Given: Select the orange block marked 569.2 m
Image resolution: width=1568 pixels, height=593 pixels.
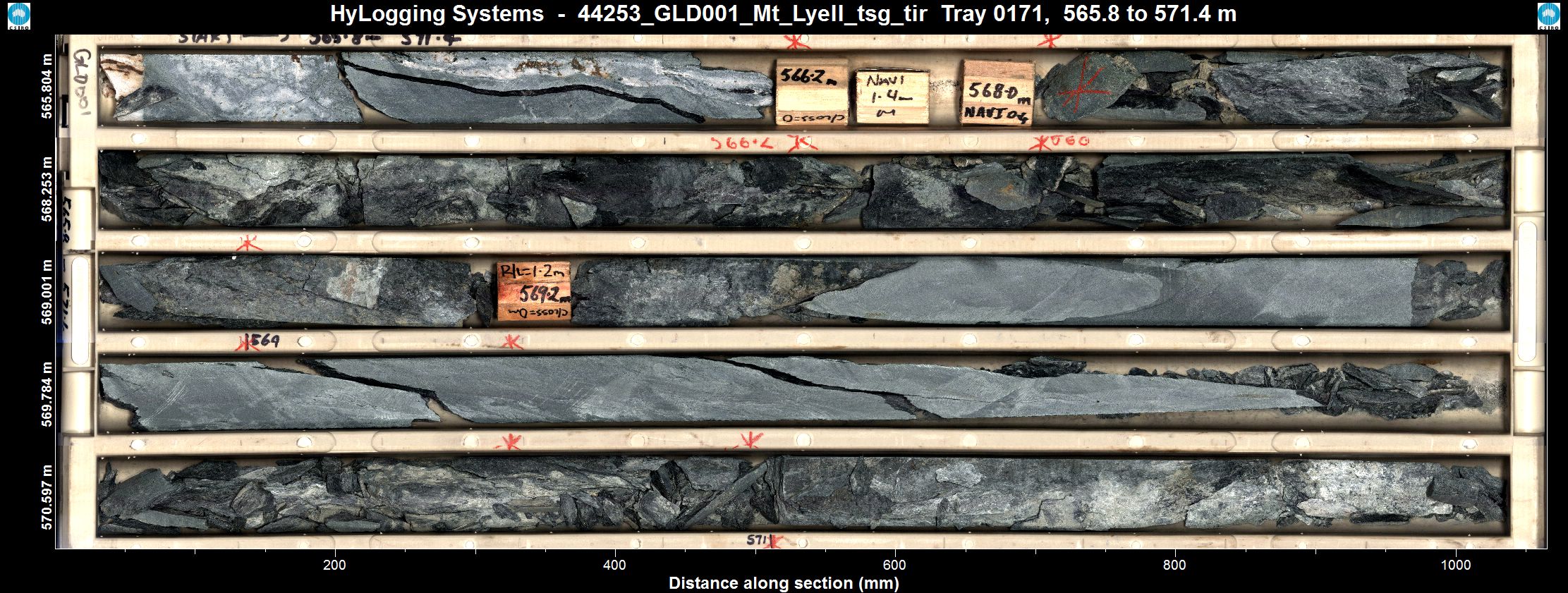Looking at the screenshot, I should pos(533,291).
